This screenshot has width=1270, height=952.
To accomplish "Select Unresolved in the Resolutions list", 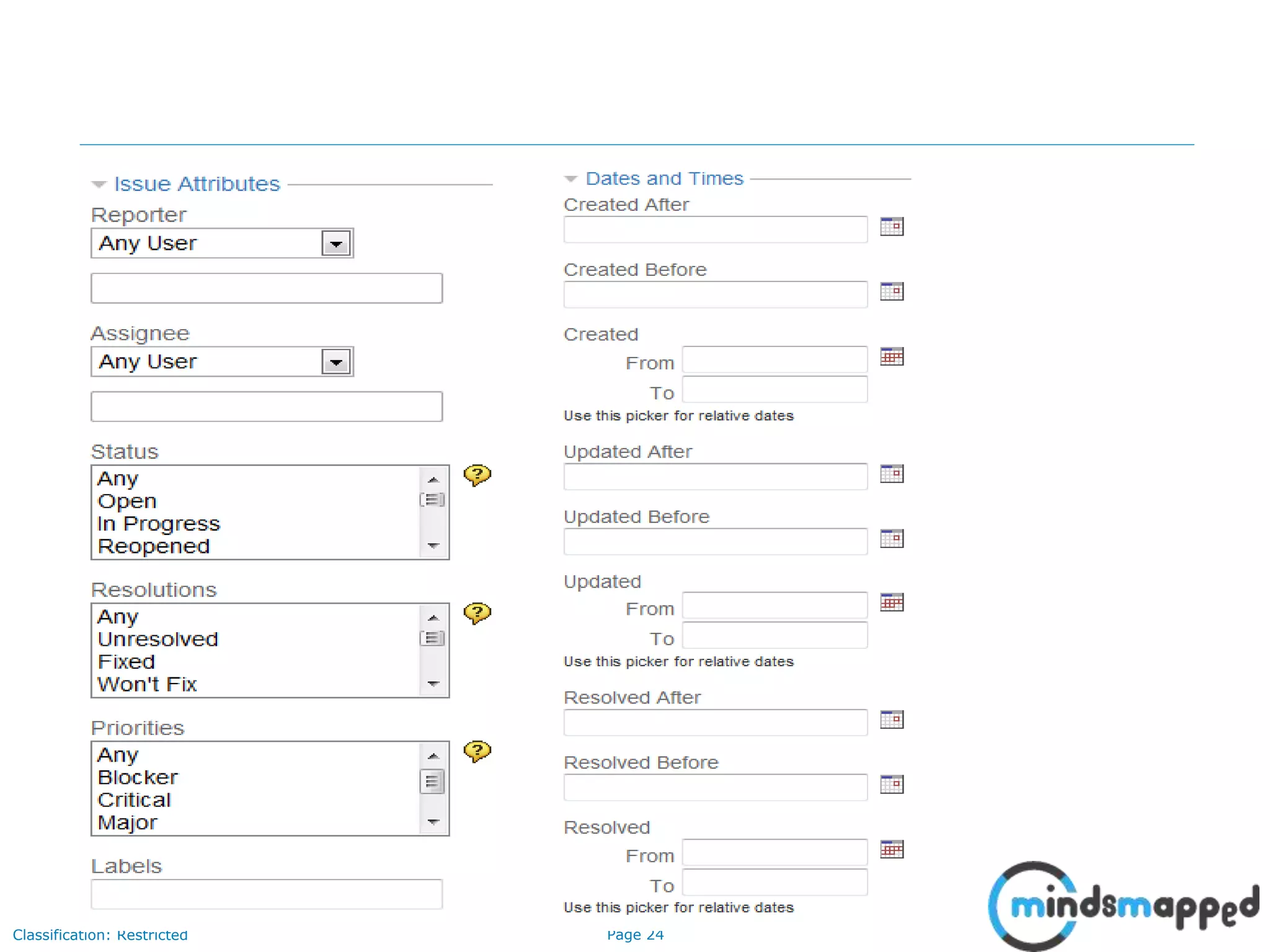I will (158, 639).
